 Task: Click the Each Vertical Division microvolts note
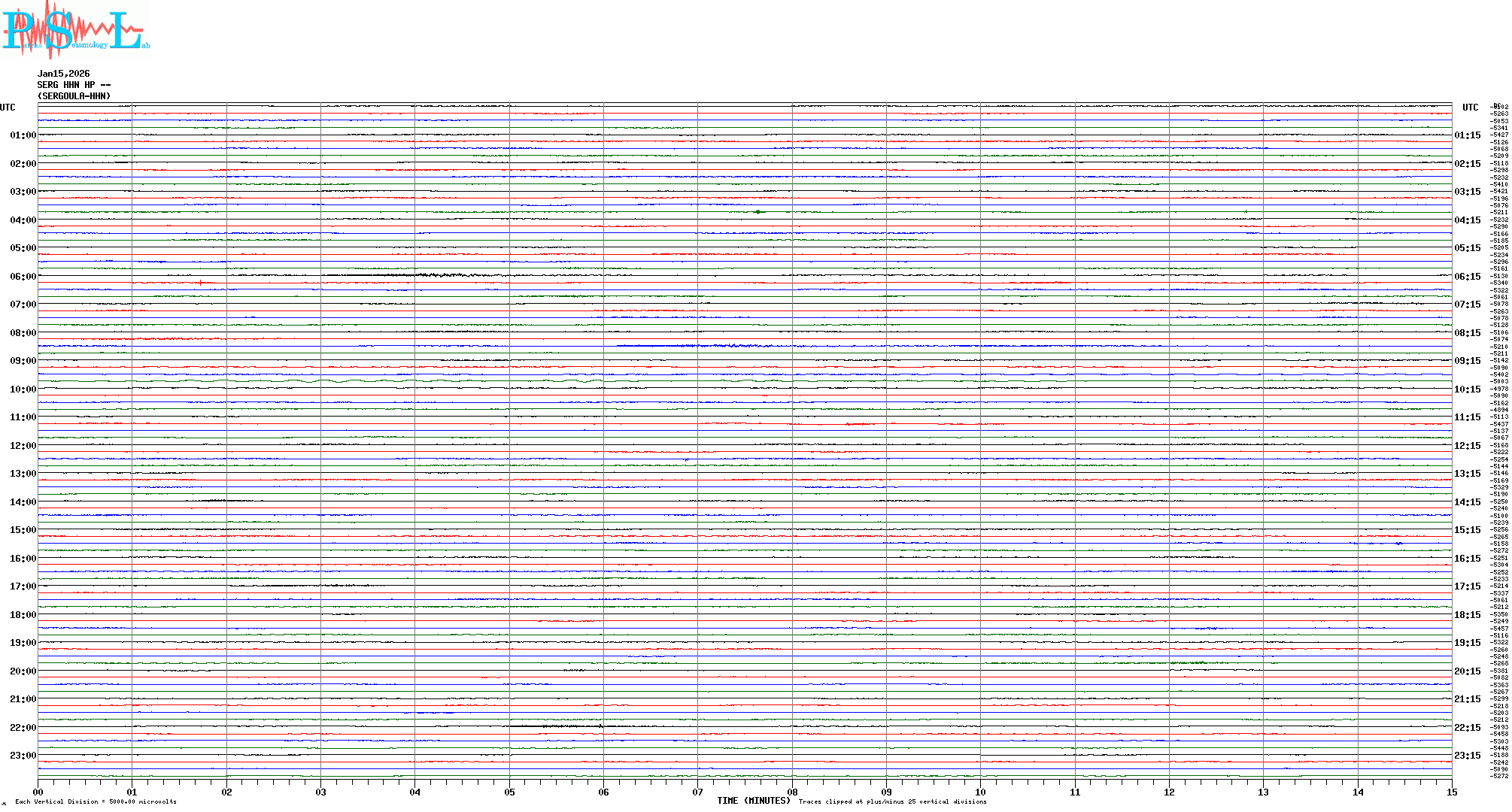tap(96, 801)
